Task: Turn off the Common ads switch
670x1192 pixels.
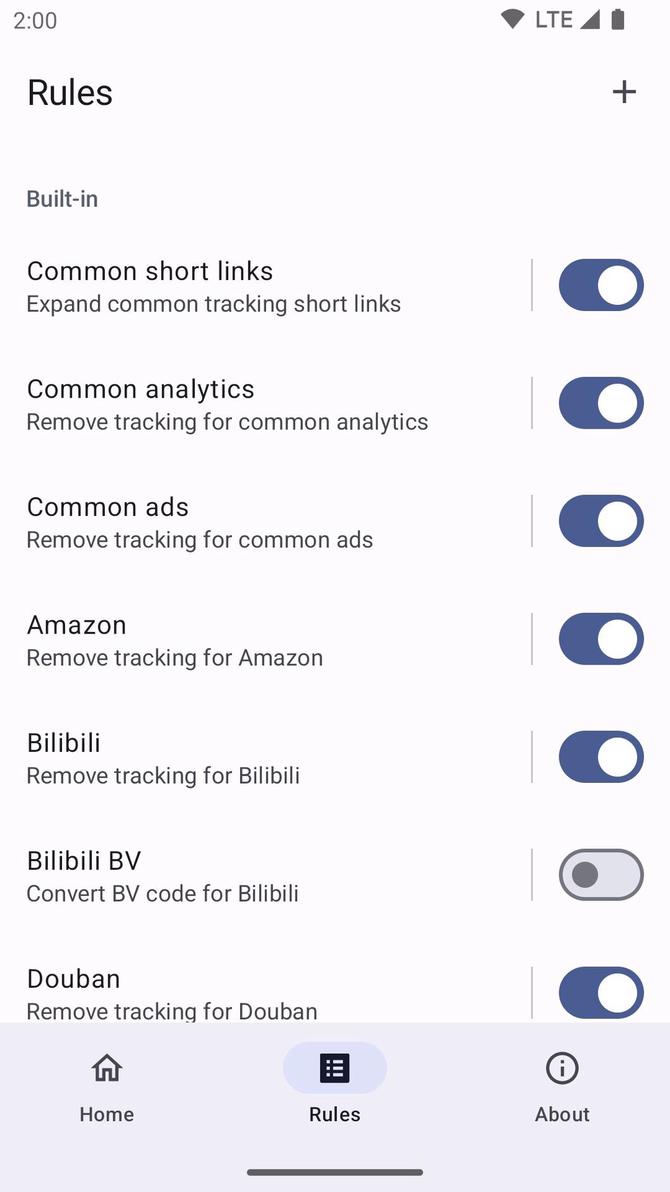Action: tap(600, 521)
